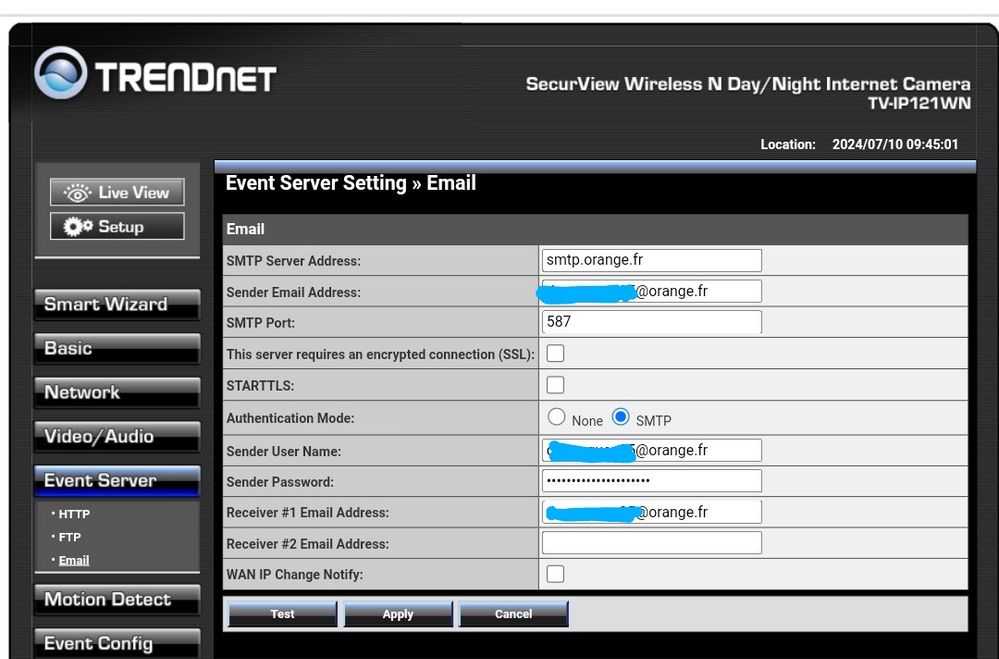Click the 'Event Server Setting » Email' heading
Image resolution: width=999 pixels, height=659 pixels.
pos(351,184)
